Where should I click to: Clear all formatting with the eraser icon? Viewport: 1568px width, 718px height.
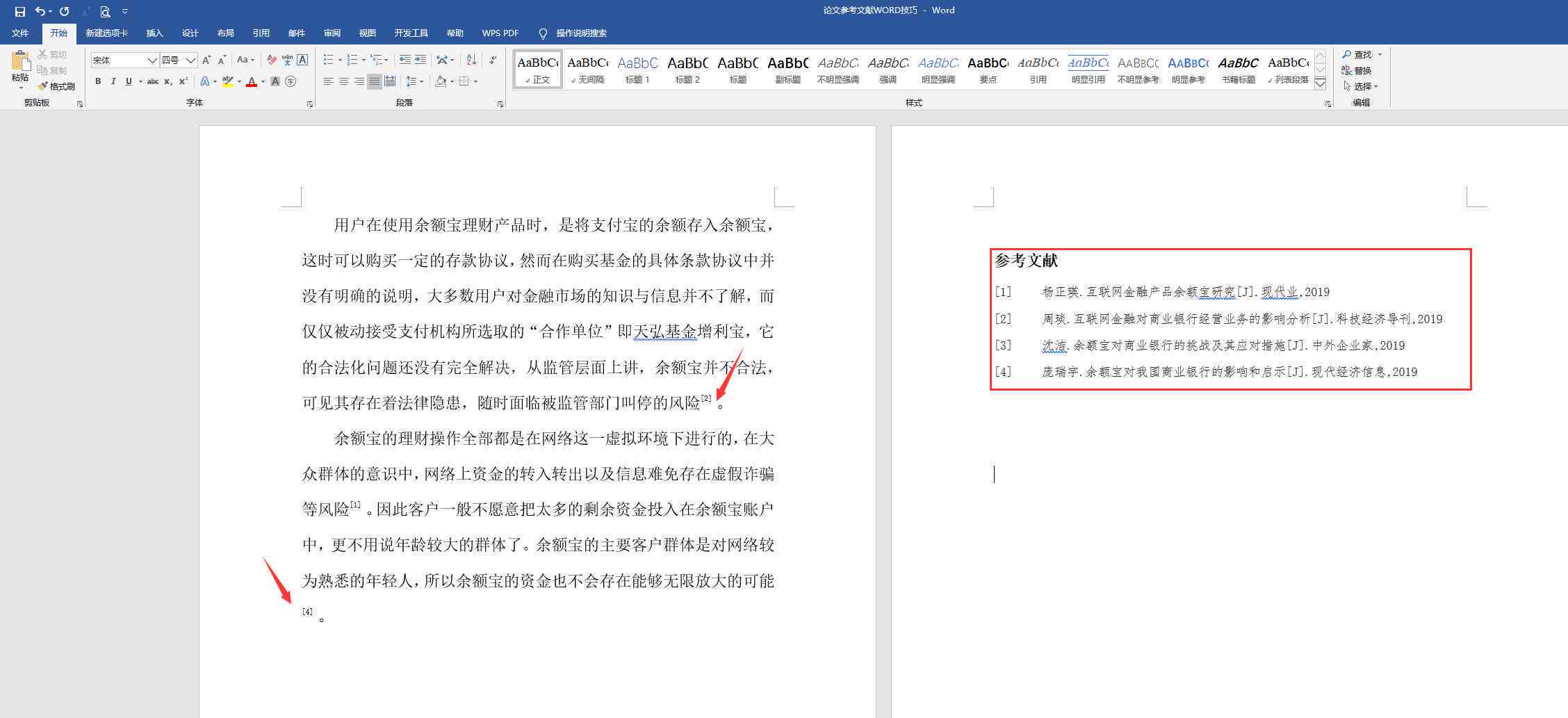(272, 60)
